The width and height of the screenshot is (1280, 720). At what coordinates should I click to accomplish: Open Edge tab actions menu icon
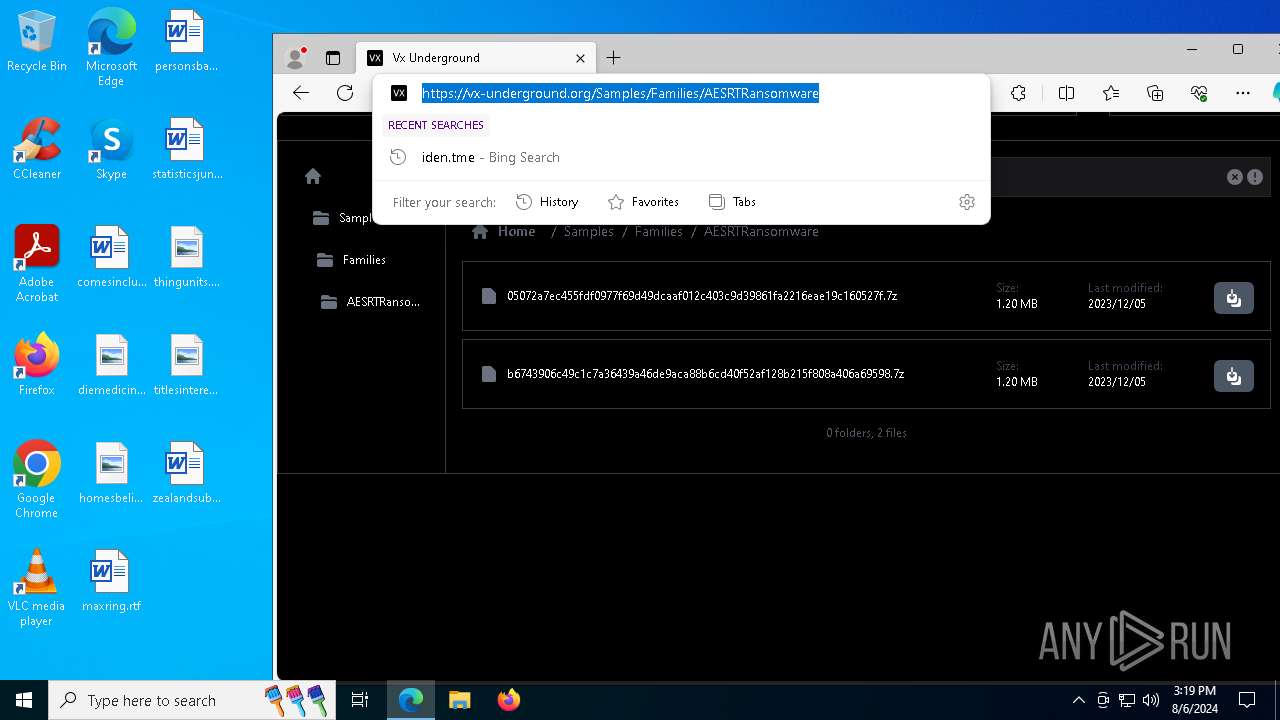tap(333, 58)
